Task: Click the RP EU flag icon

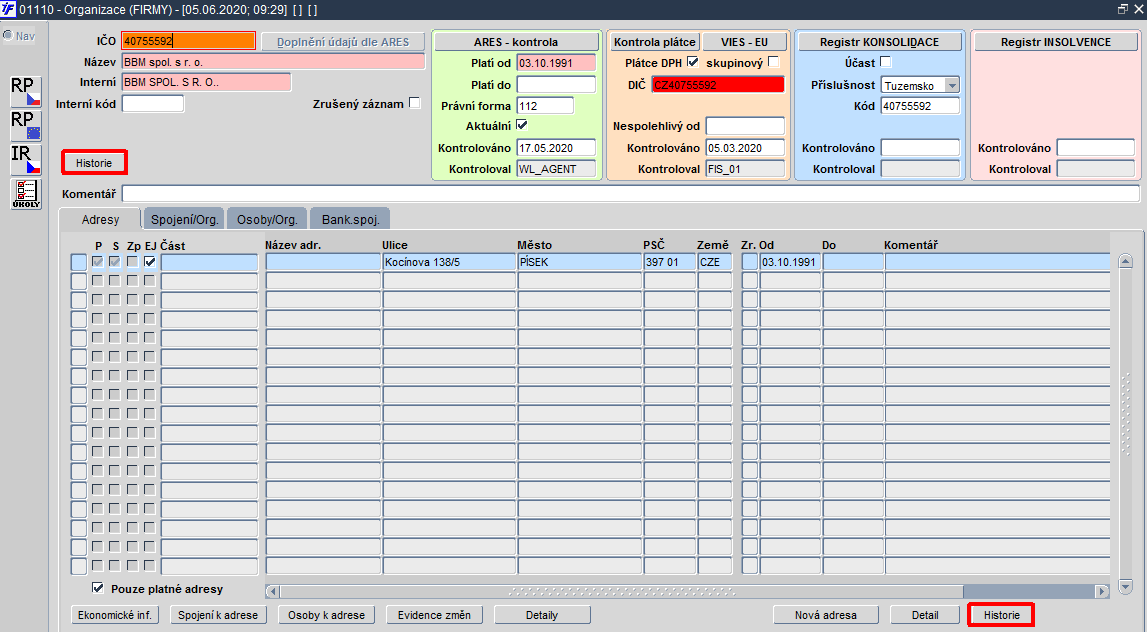Action: (x=26, y=125)
